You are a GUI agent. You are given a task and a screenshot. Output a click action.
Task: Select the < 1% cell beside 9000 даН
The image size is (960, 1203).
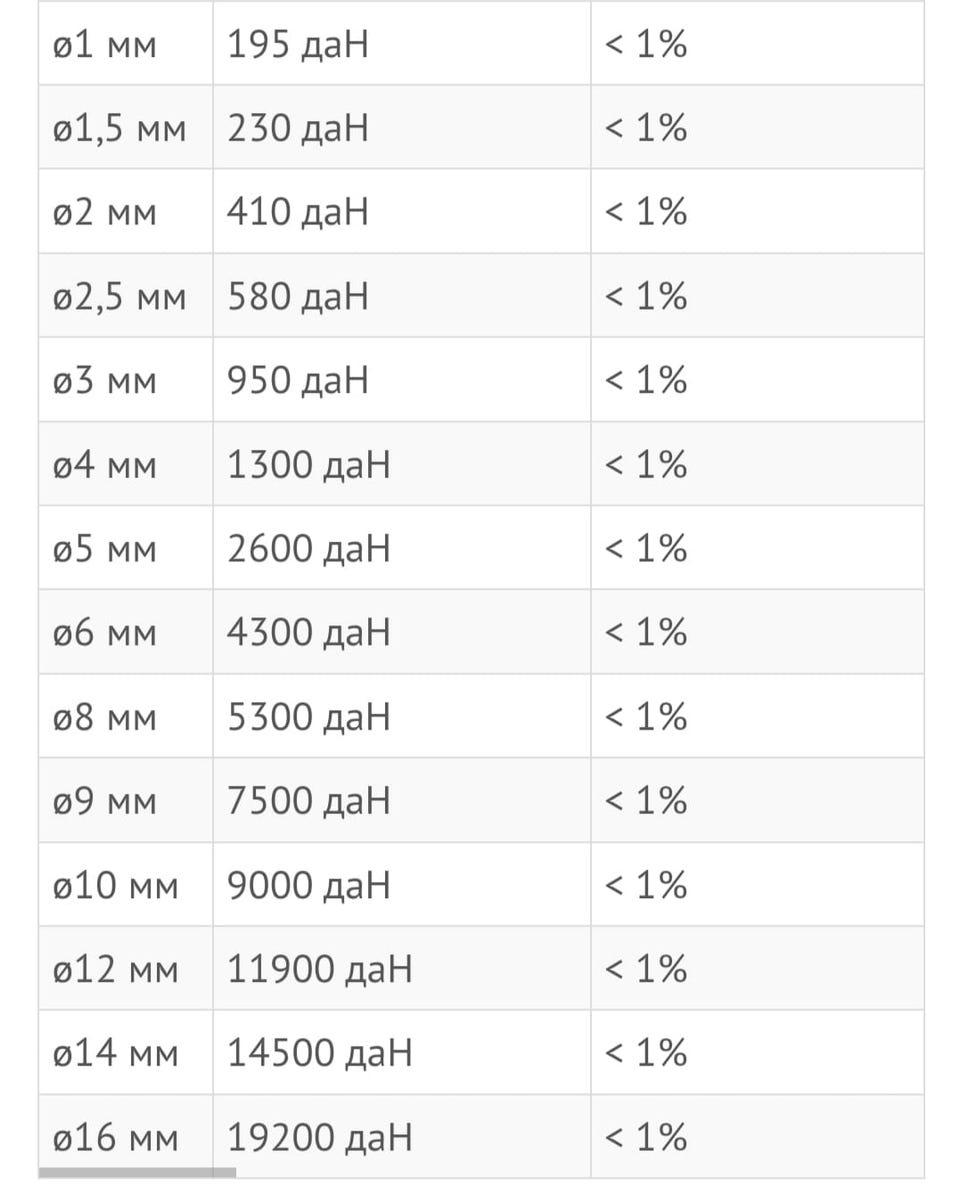pyautogui.click(x=647, y=885)
